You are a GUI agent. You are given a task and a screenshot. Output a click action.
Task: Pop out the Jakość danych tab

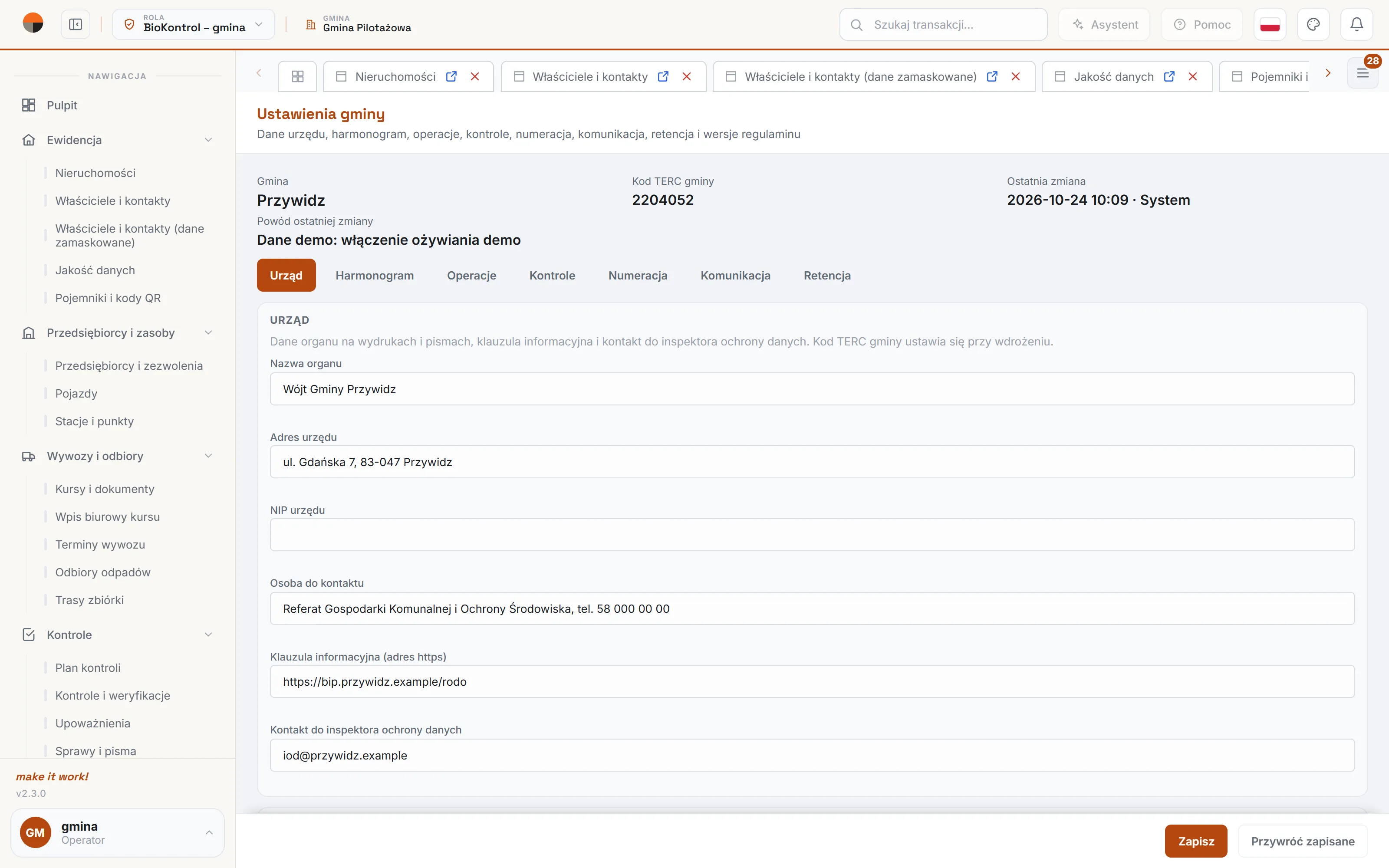(x=1169, y=76)
